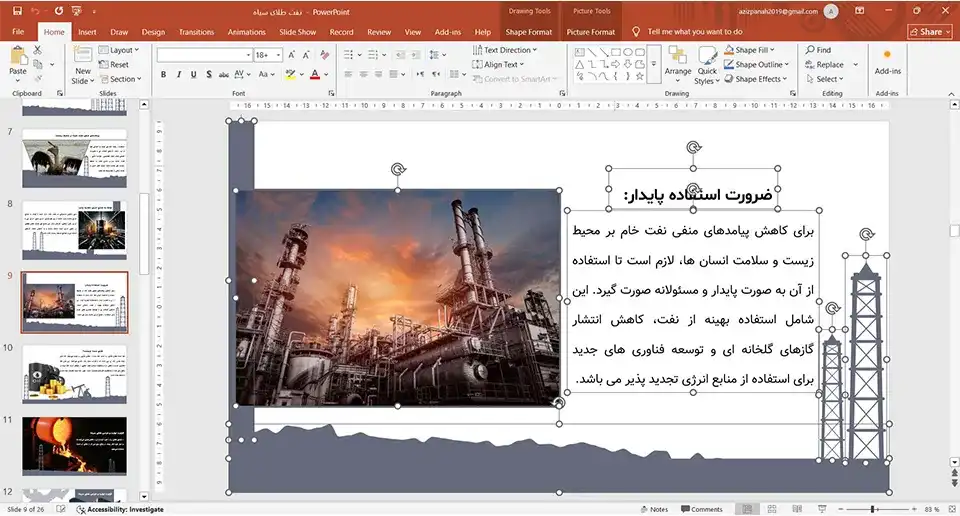Click the rotate handle above the image
Image resolution: width=960 pixels, height=516 pixels.
click(398, 169)
